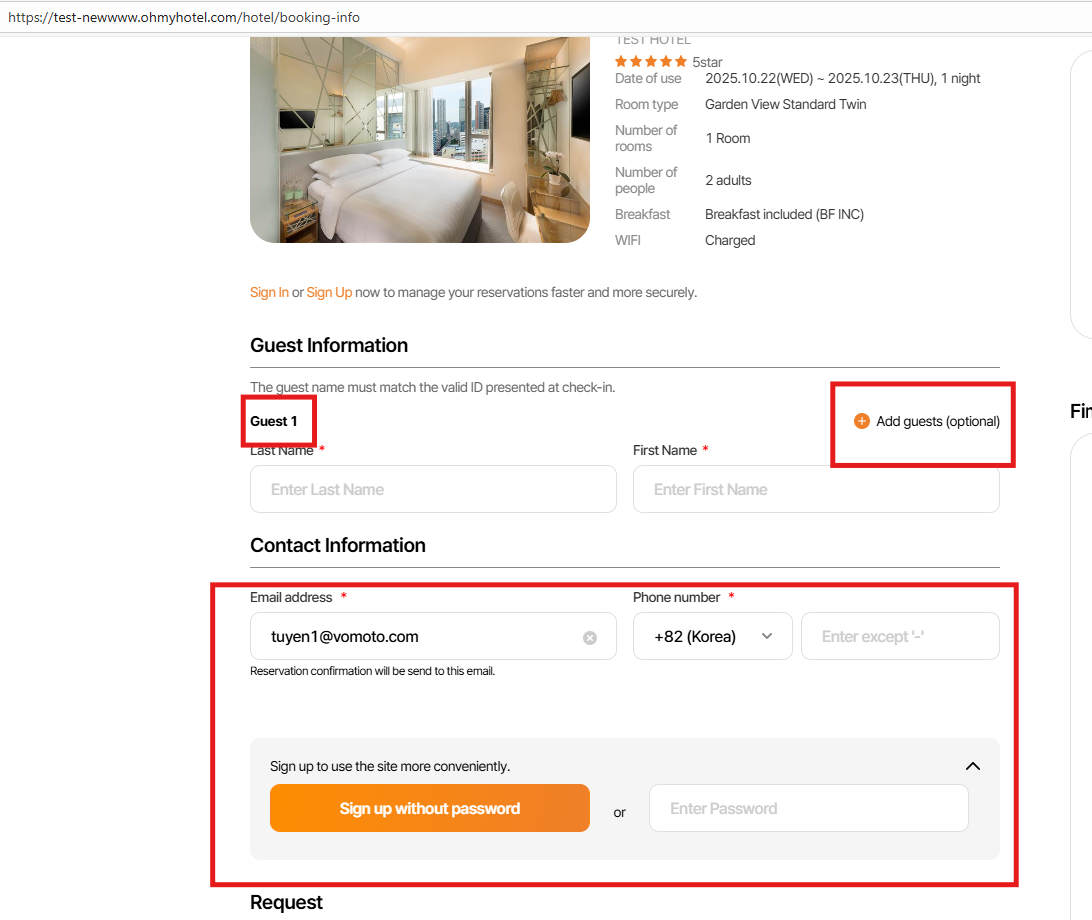Screen dimensions: 1092x920
Task: Open the Sign In link
Action: [269, 293]
